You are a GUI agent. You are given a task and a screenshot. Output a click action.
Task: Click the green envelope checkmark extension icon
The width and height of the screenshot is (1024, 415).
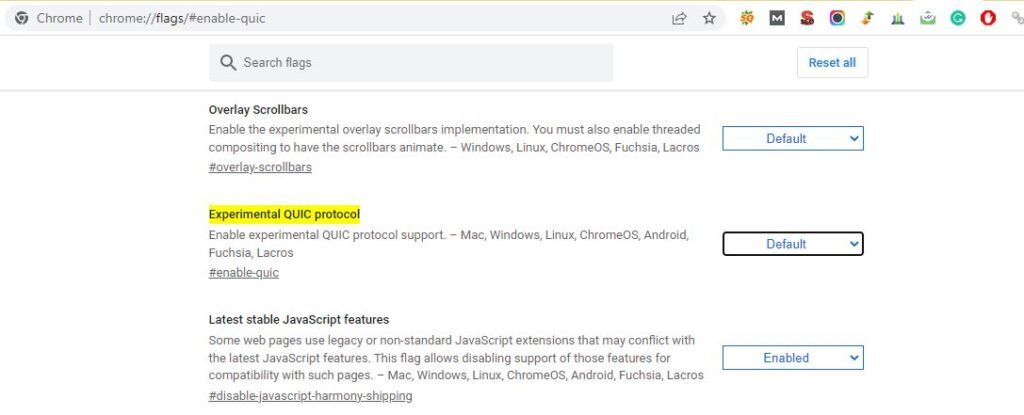click(x=927, y=18)
